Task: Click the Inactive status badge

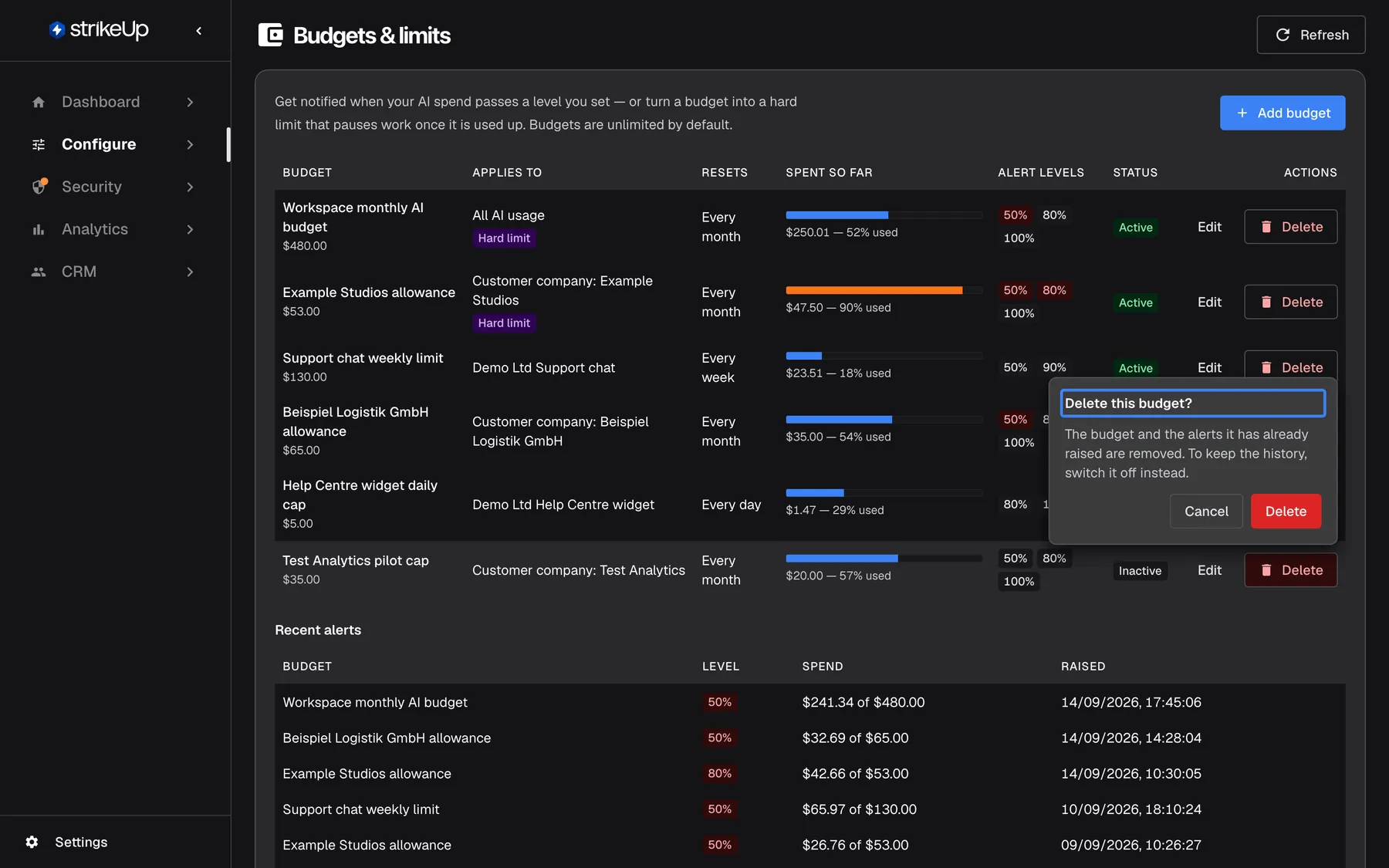Action: (x=1140, y=571)
